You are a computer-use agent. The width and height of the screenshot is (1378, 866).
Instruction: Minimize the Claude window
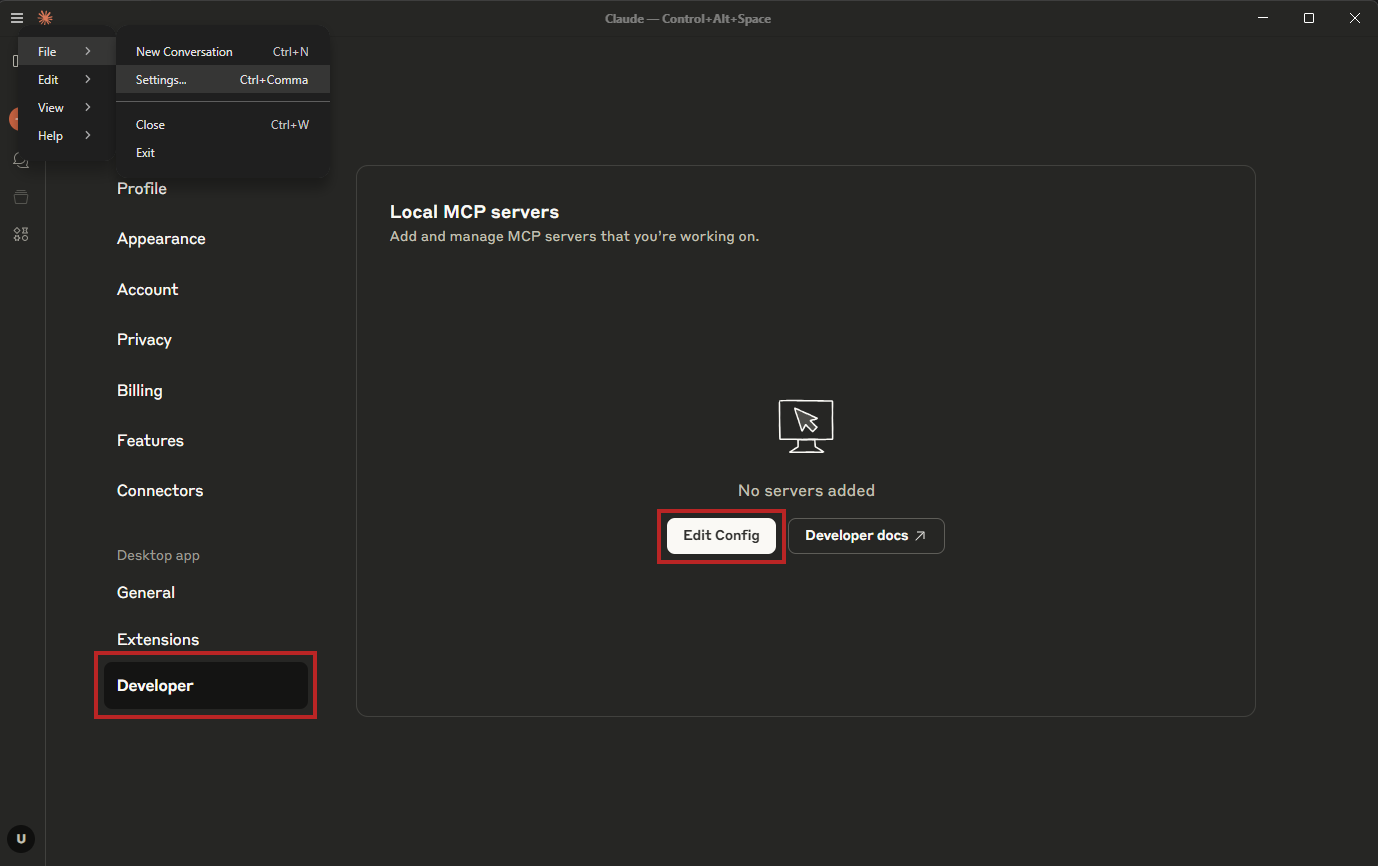pos(1263,18)
